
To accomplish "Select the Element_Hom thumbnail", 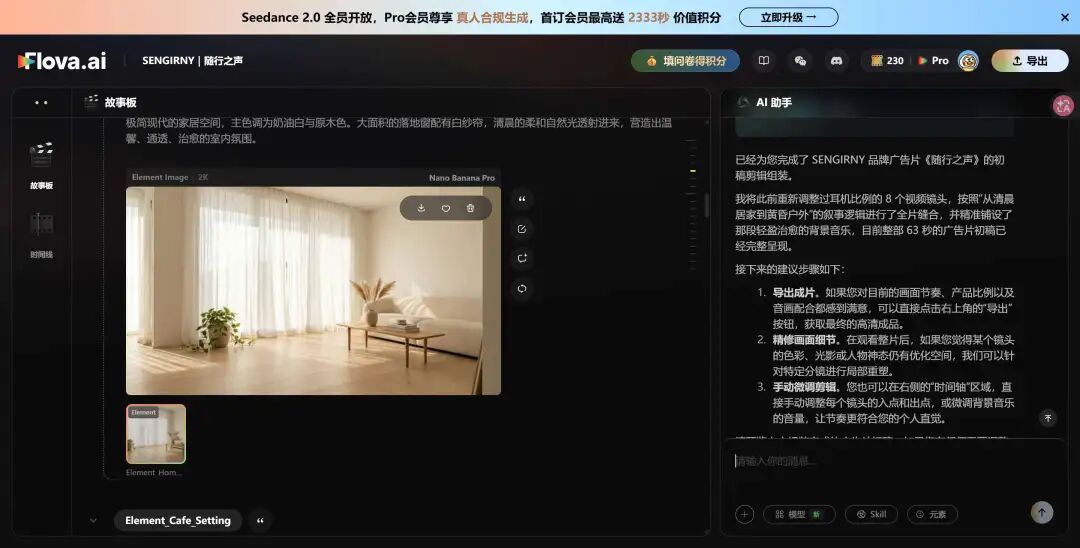I will point(156,434).
